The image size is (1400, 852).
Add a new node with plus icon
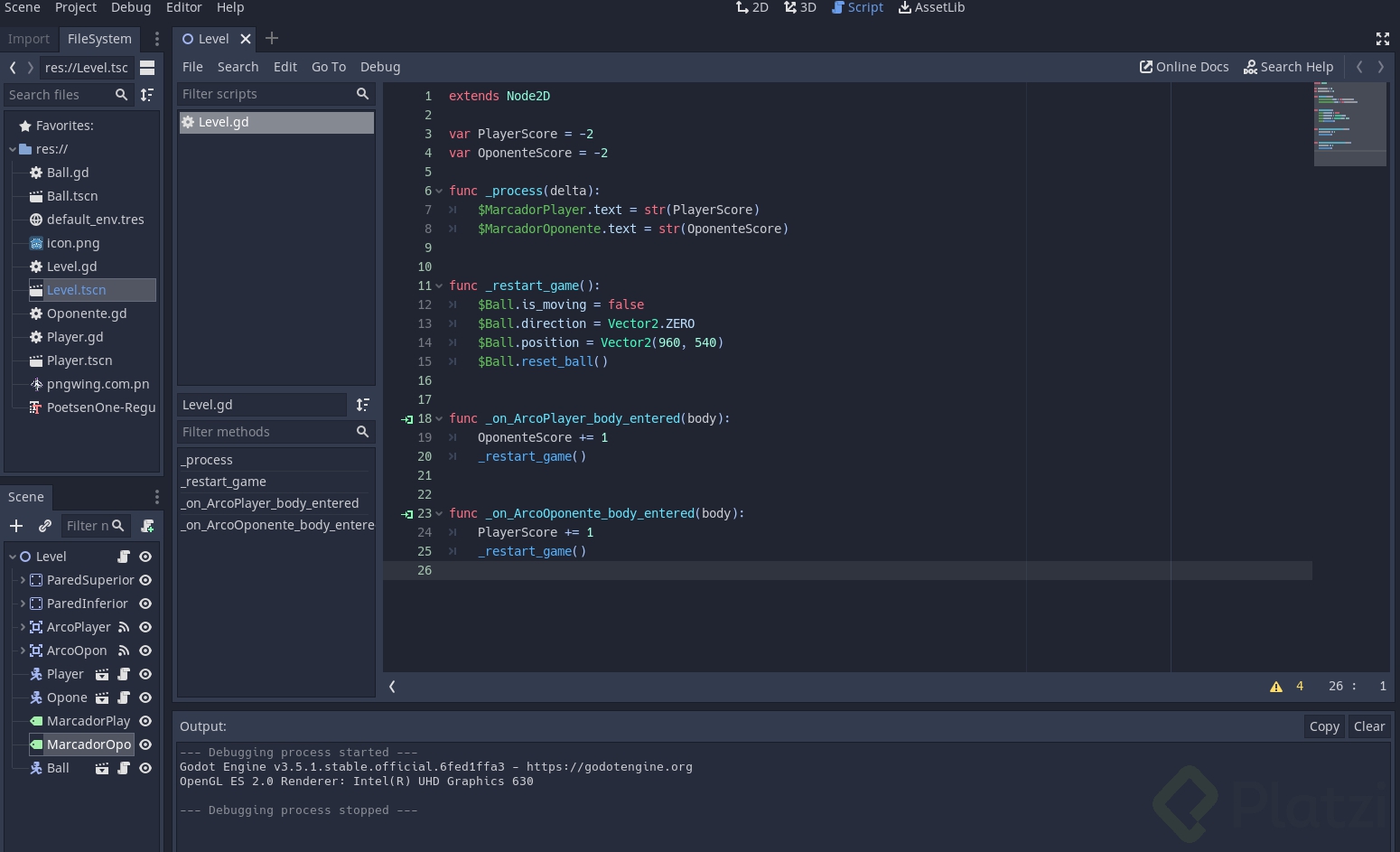(16, 526)
